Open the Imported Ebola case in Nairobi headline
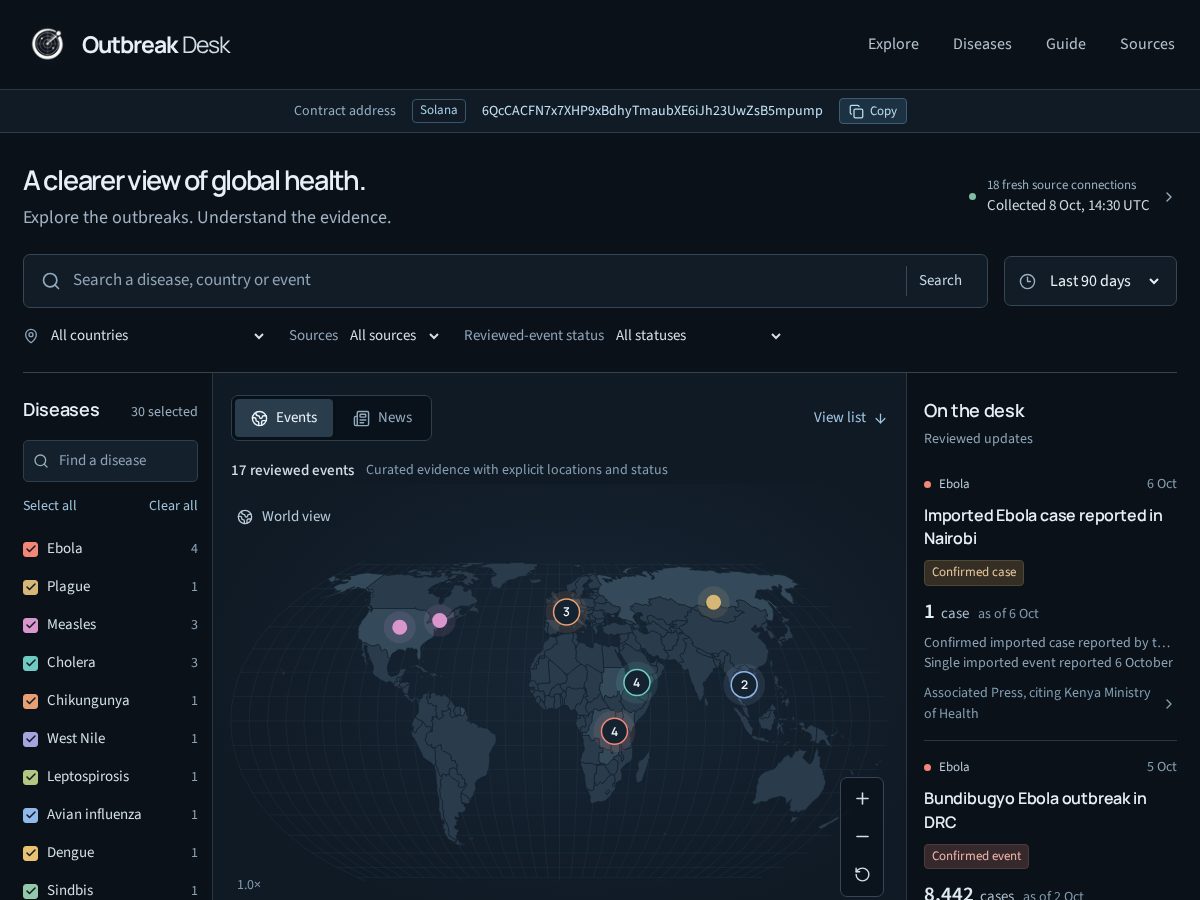Image resolution: width=1200 pixels, height=900 pixels. click(1043, 527)
